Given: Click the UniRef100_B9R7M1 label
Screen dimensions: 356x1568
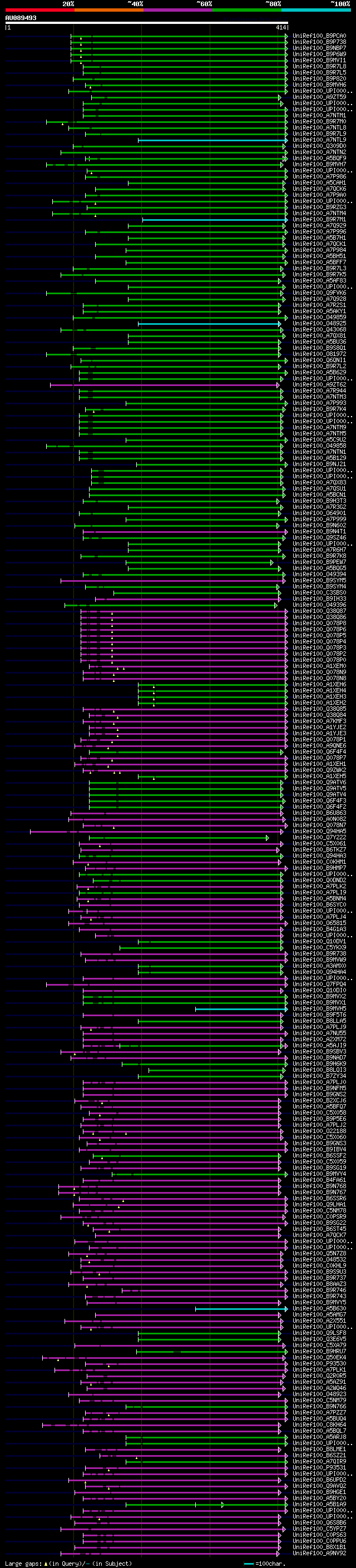Looking at the screenshot, I should pos(319,219).
